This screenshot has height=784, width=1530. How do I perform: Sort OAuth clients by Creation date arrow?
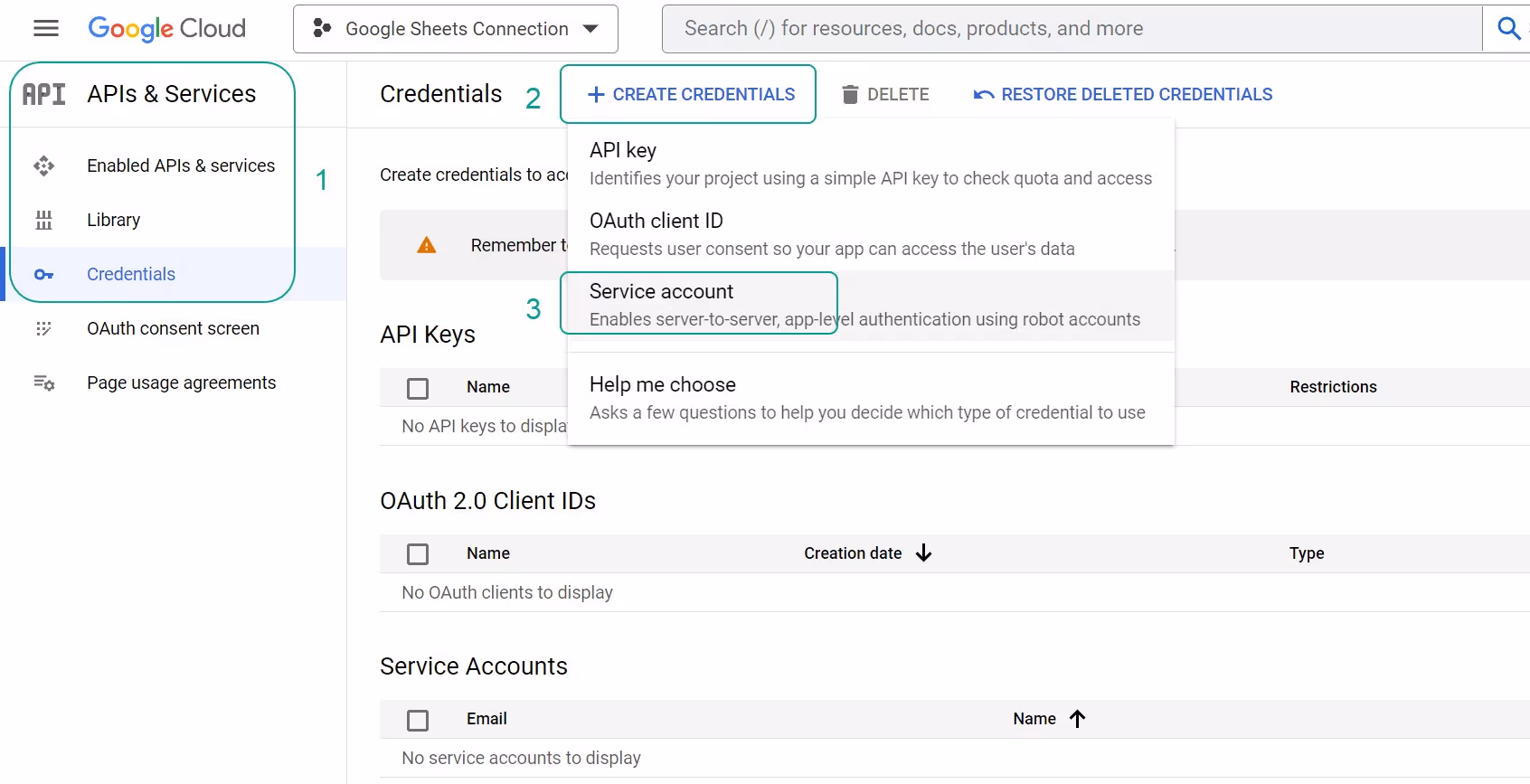pyautogui.click(x=923, y=553)
